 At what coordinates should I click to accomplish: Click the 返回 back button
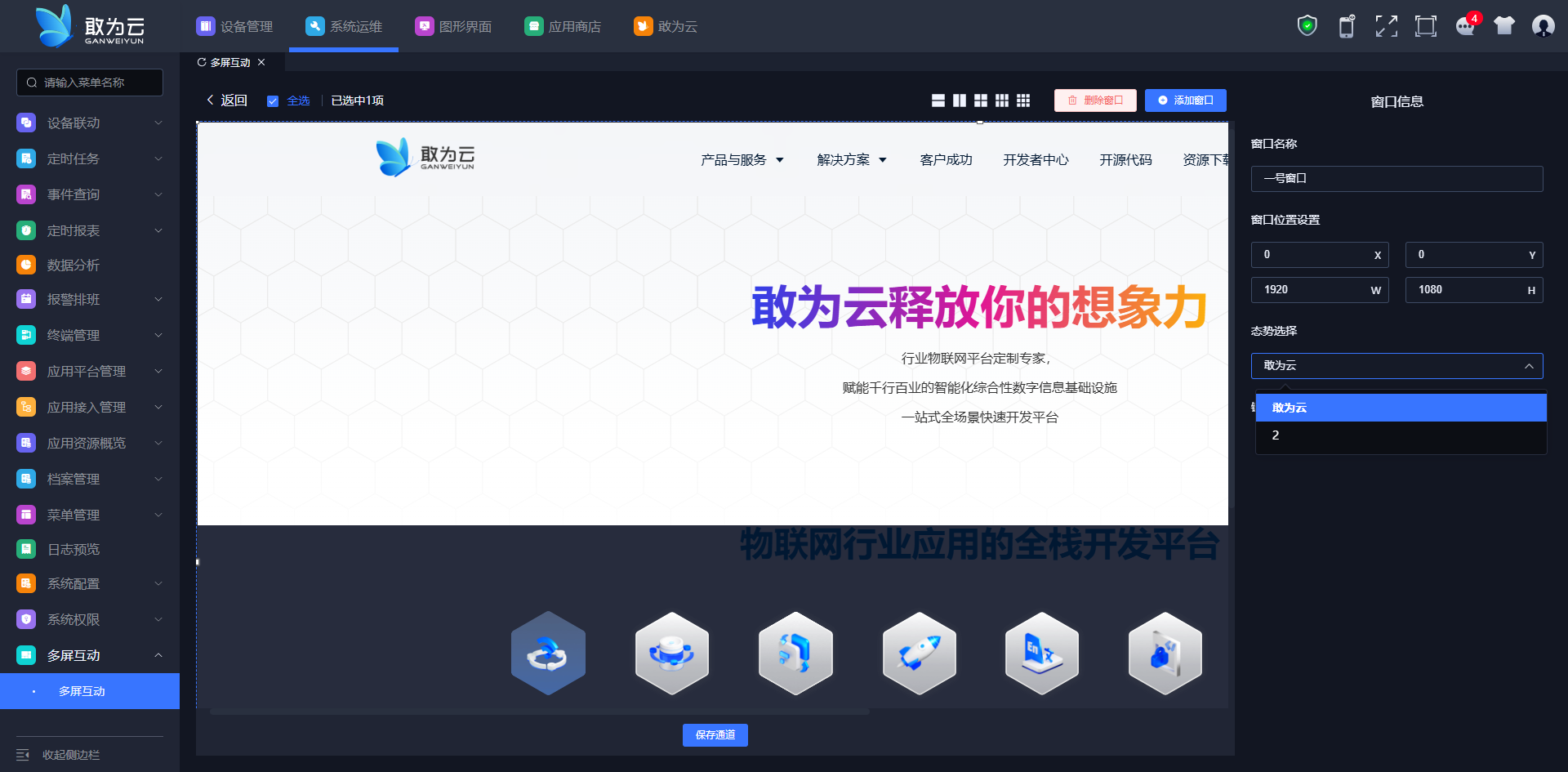click(x=226, y=100)
